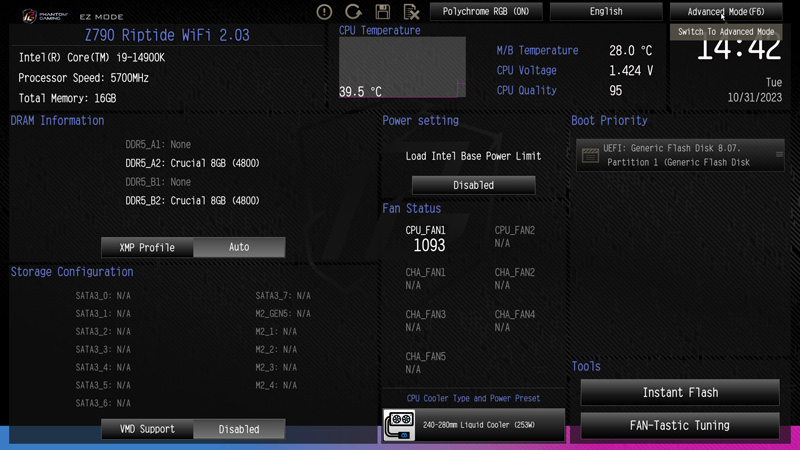The width and height of the screenshot is (800, 450).
Task: Select DDR5_A1: None slot
Action: (x=158, y=144)
